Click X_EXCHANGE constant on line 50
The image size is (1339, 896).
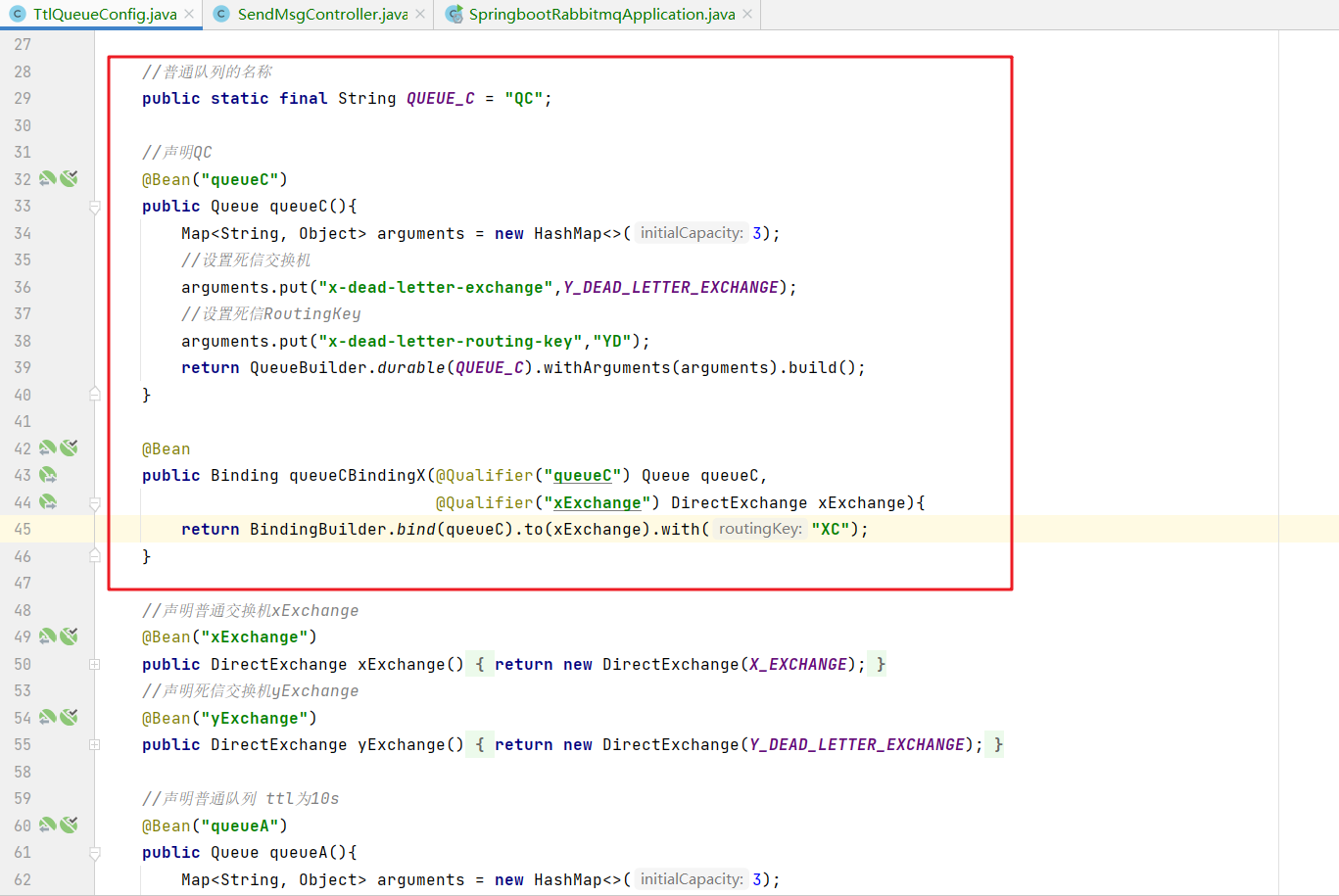coord(798,664)
